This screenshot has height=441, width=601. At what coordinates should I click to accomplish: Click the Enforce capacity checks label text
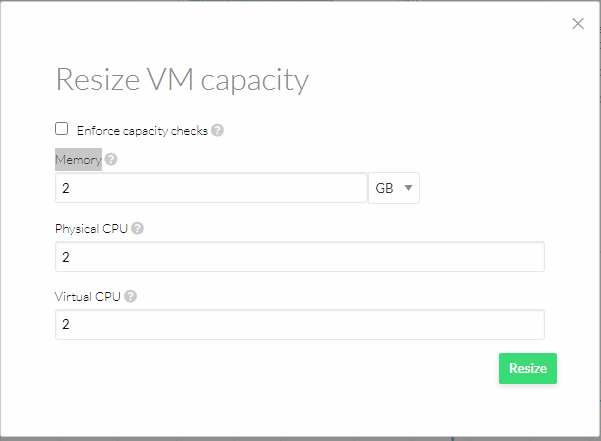click(142, 131)
